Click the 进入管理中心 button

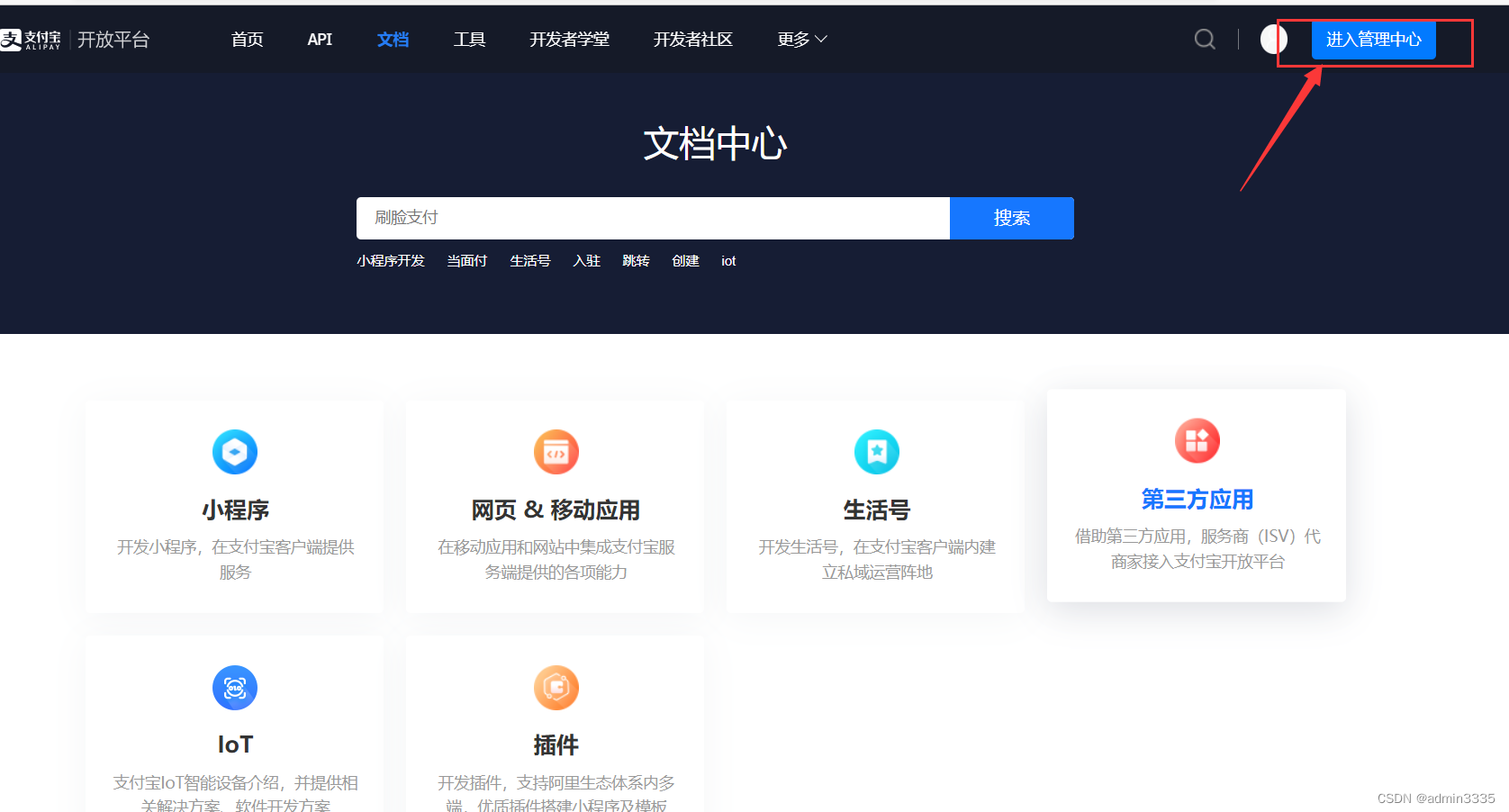(1374, 40)
